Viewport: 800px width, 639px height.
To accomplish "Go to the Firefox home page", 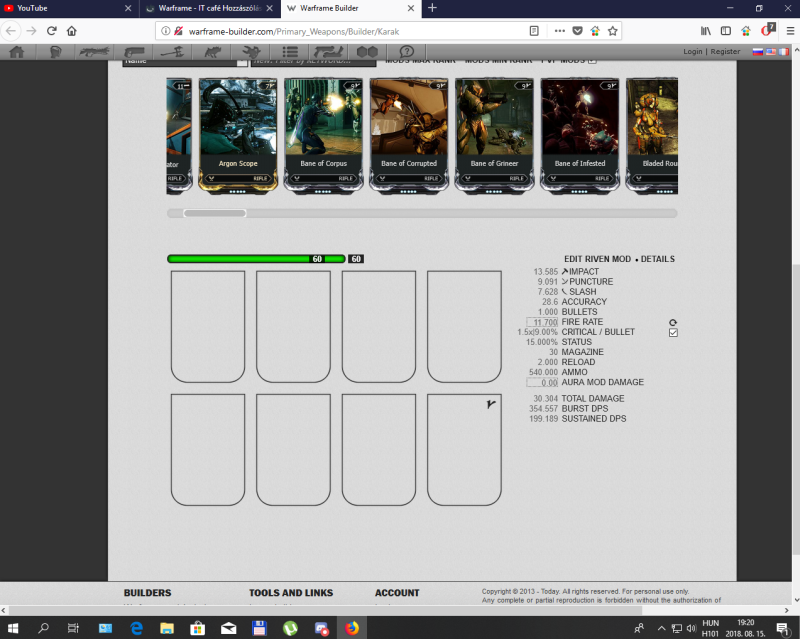I will (72, 31).
